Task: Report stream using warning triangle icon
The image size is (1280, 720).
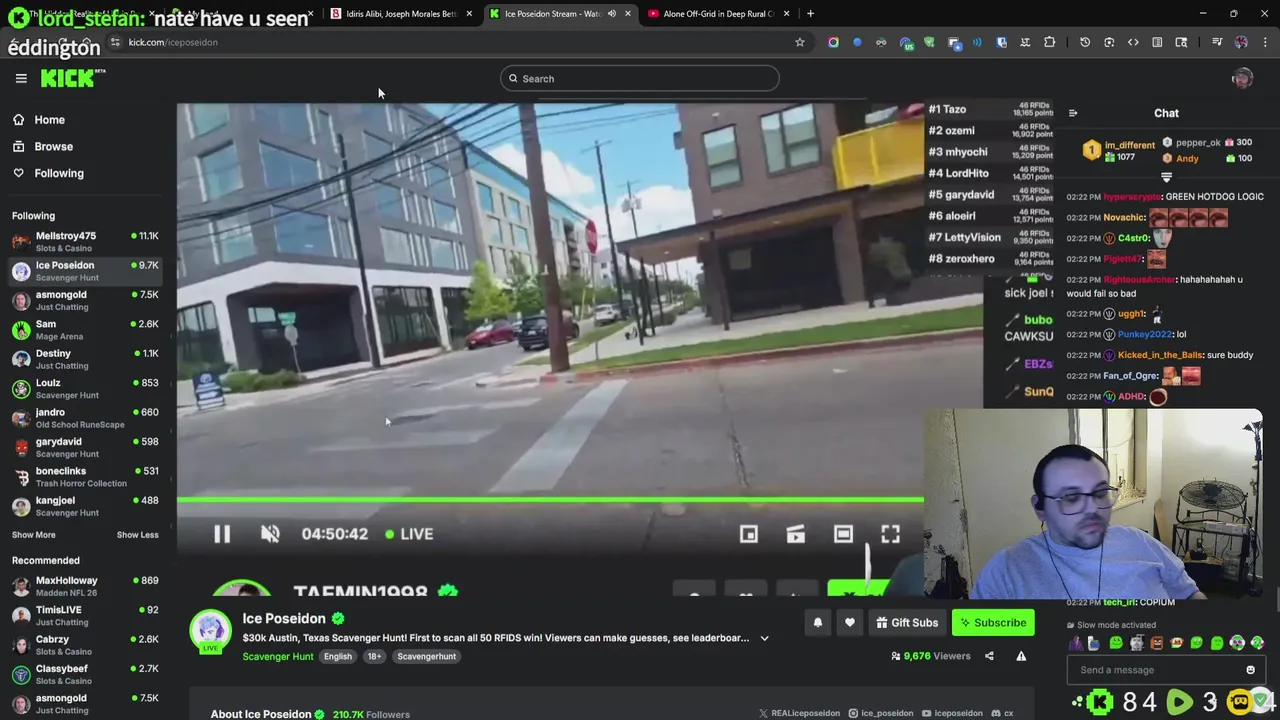Action: pyautogui.click(x=1021, y=656)
